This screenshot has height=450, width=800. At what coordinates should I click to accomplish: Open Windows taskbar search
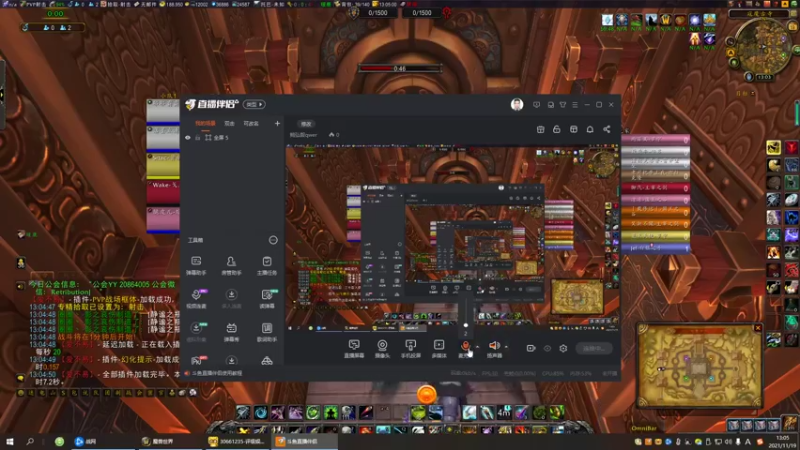coord(30,442)
